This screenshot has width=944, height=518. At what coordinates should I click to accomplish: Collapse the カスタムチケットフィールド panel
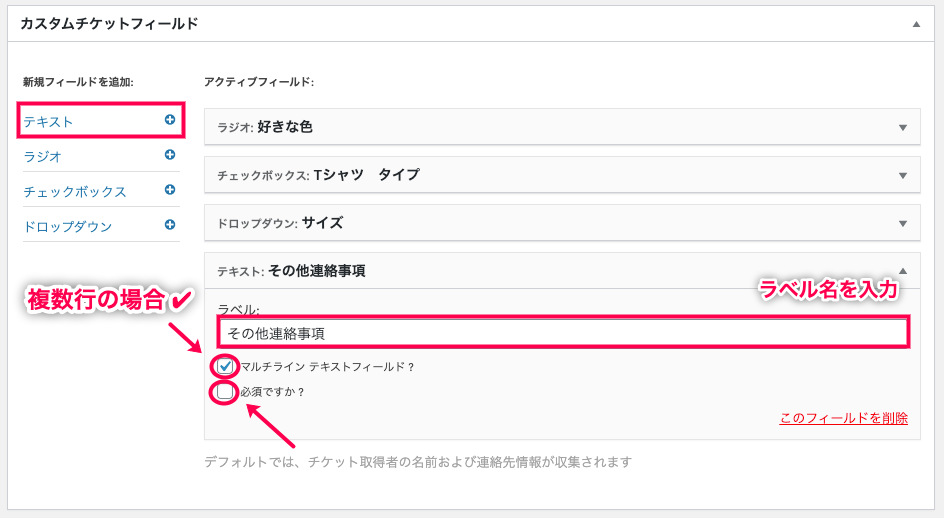[916, 24]
